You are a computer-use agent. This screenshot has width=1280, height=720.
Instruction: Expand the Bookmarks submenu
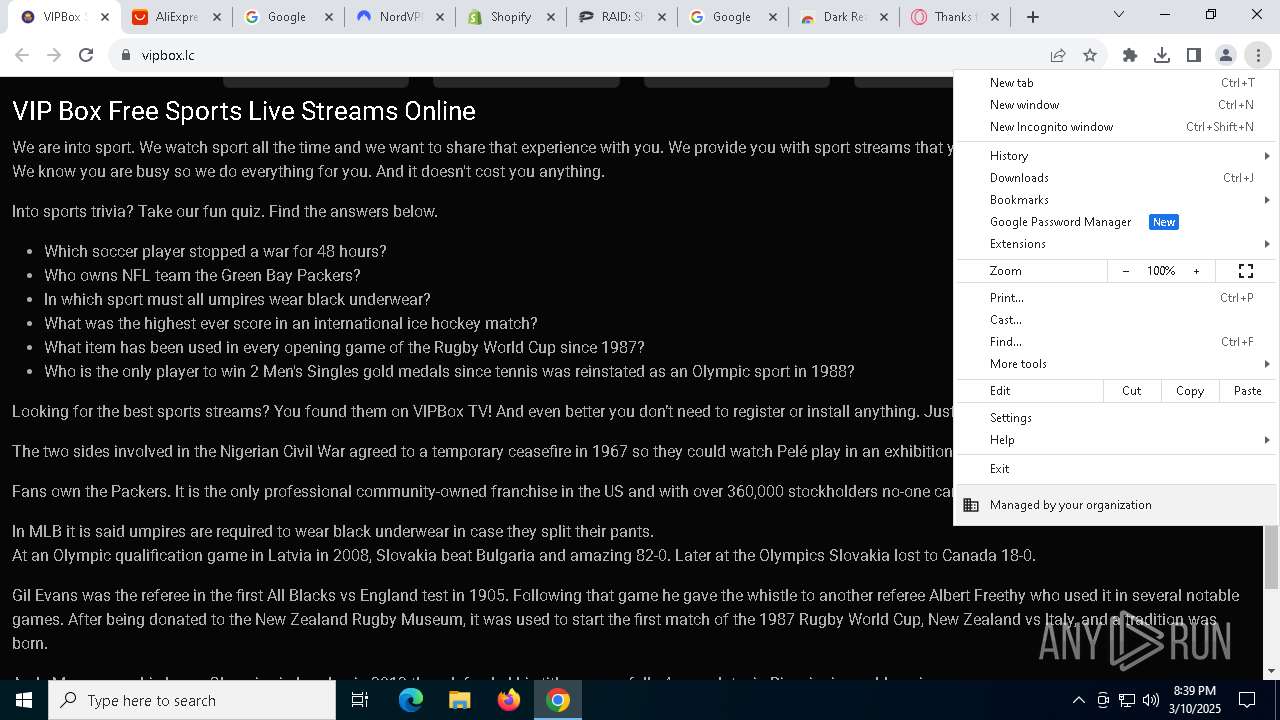(1117, 200)
